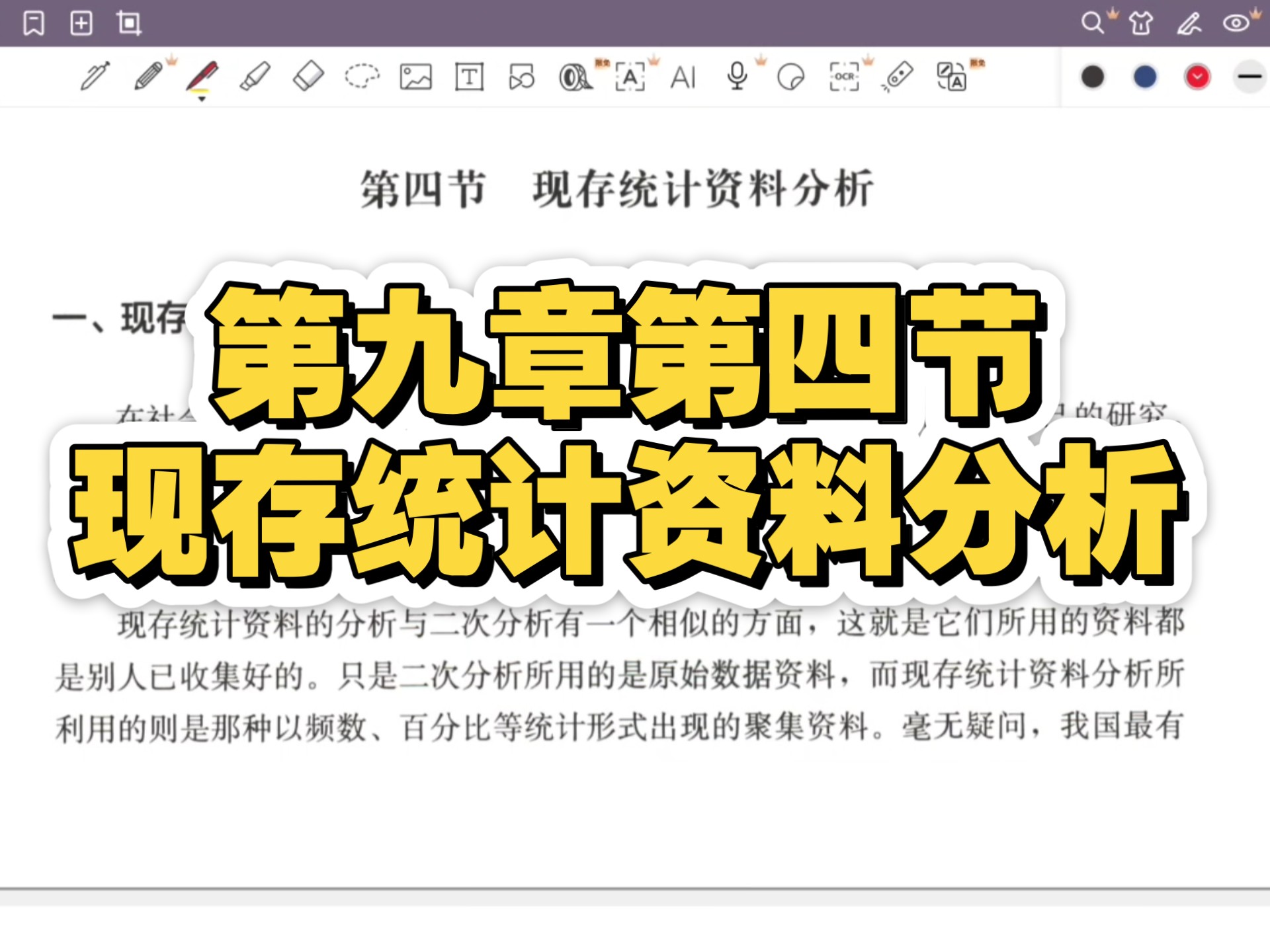
Task: Expand options arrow under the red pen
Action: click(202, 99)
